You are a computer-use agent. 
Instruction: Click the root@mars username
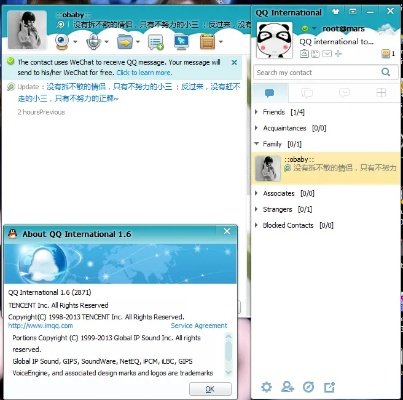click(x=343, y=29)
